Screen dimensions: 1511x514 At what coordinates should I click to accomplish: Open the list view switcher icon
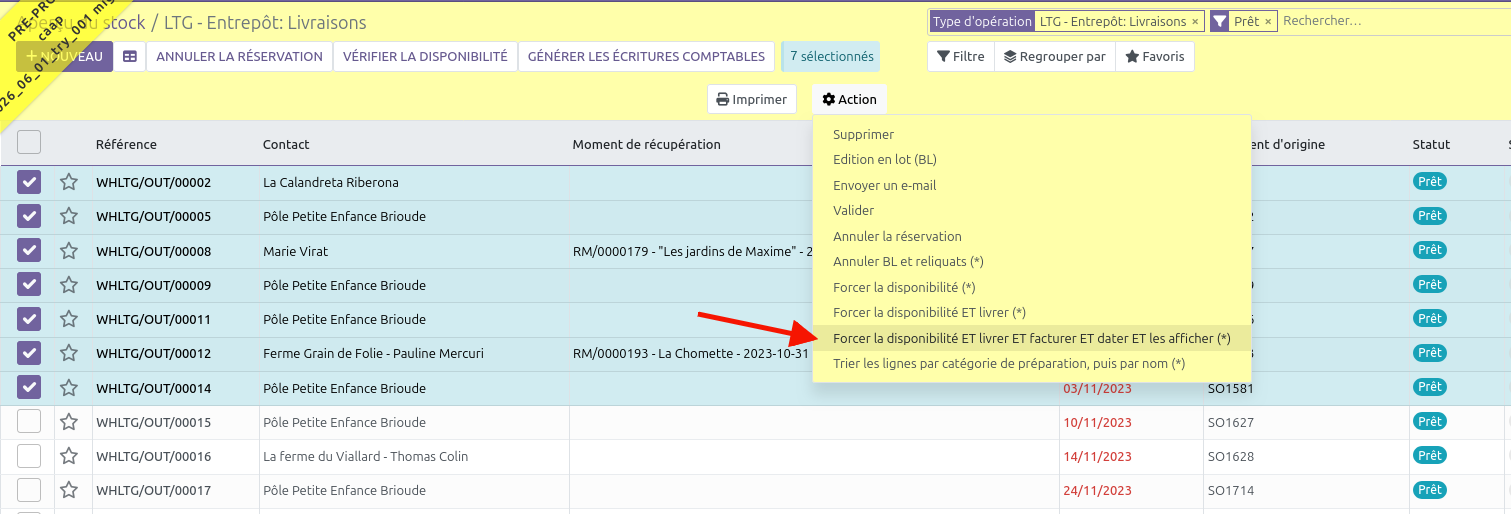(x=130, y=57)
